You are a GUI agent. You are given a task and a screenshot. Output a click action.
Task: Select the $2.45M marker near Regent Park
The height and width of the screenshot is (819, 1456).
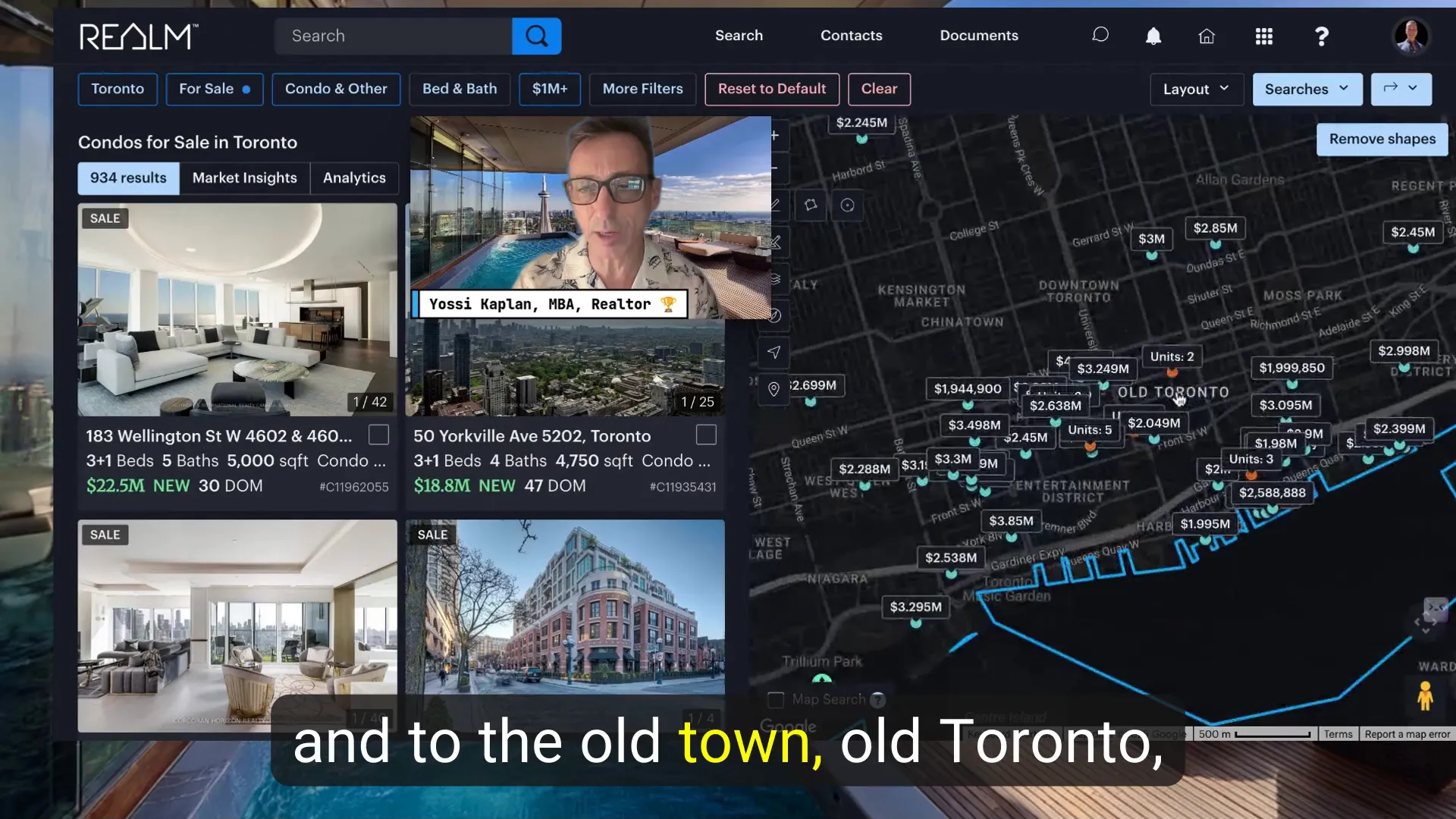point(1413,232)
